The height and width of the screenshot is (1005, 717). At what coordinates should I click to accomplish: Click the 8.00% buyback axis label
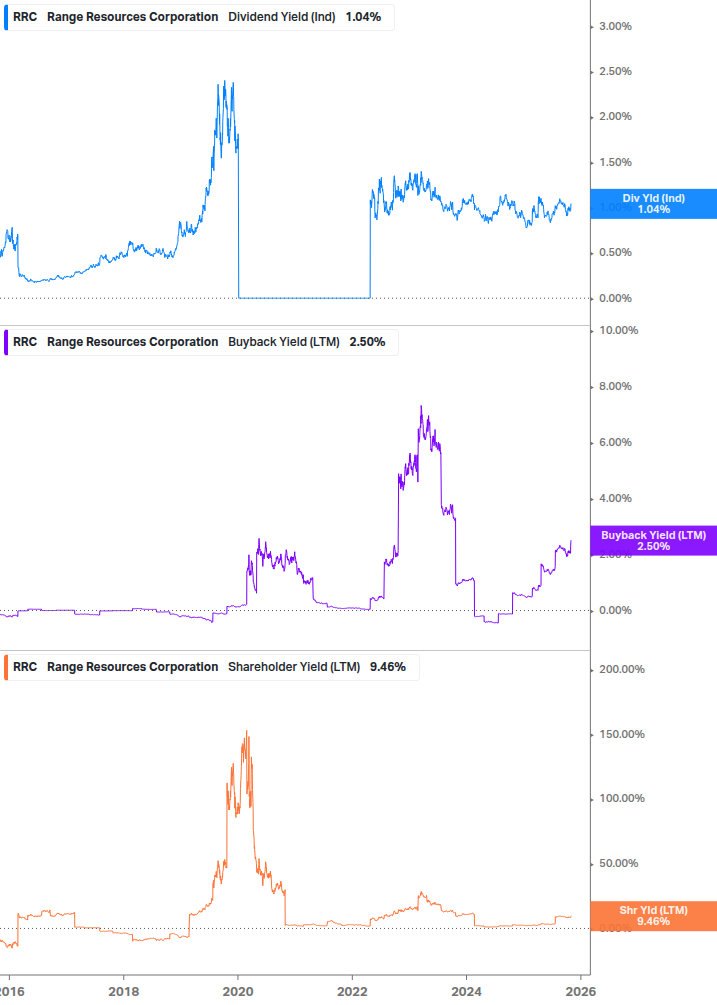point(615,386)
